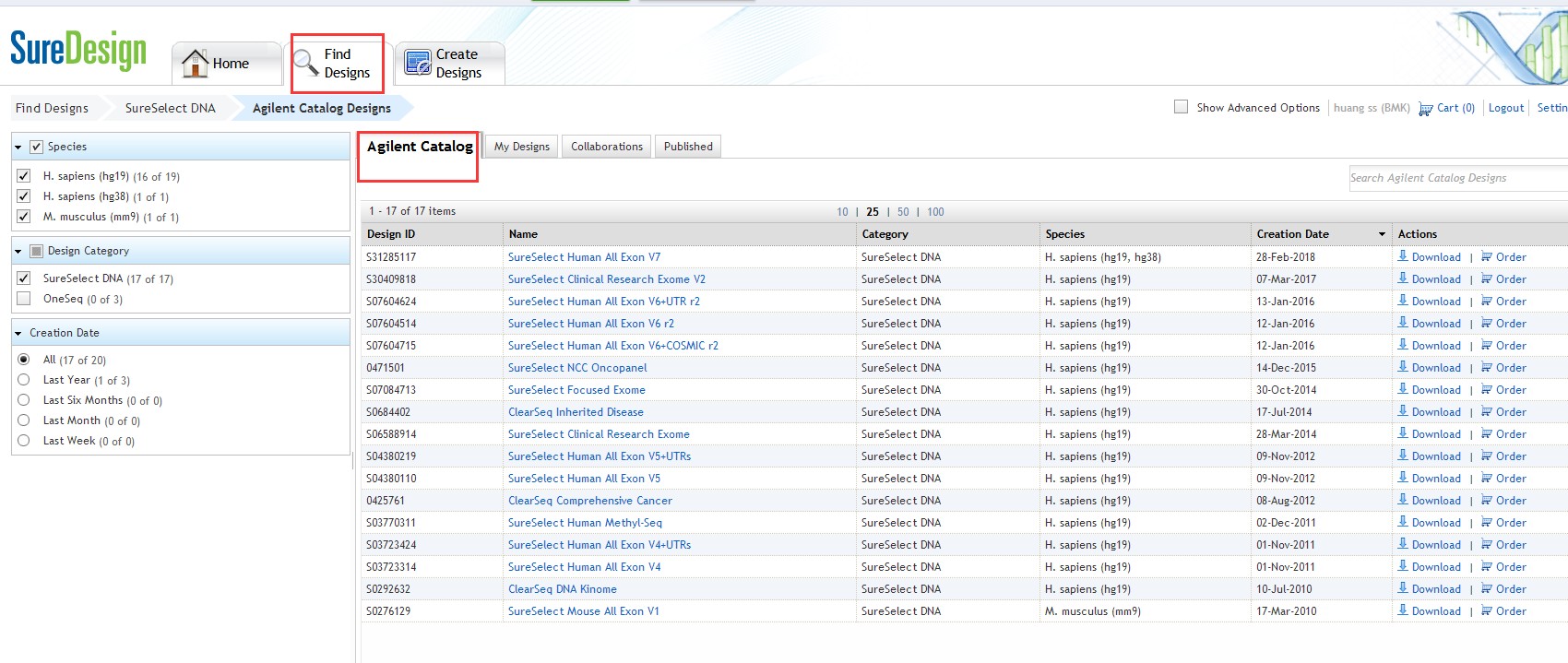The width and height of the screenshot is (1568, 663).
Task: Select Last Month radio option
Action: pyautogui.click(x=24, y=420)
